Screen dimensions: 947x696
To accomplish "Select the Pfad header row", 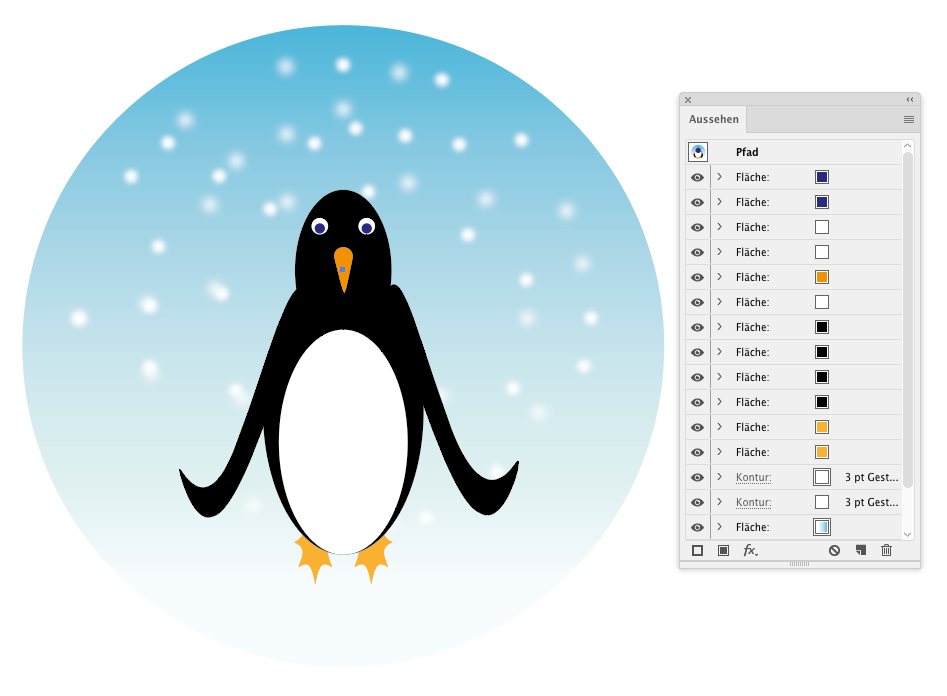I will pyautogui.click(x=794, y=152).
